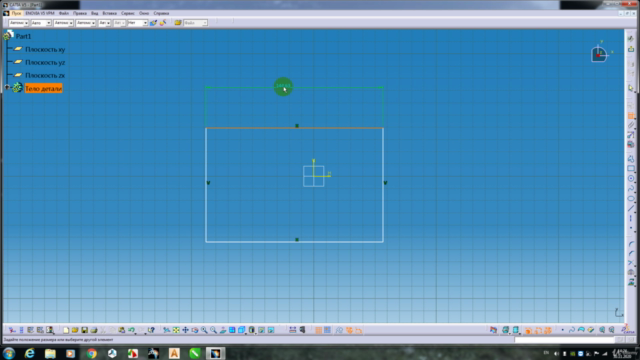Toggle Swap Visible Space icon
This screenshot has height=360, width=640.
271,330
